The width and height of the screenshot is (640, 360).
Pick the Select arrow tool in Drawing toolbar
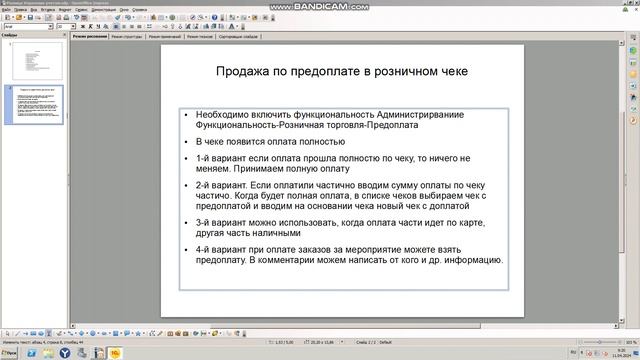click(7, 333)
